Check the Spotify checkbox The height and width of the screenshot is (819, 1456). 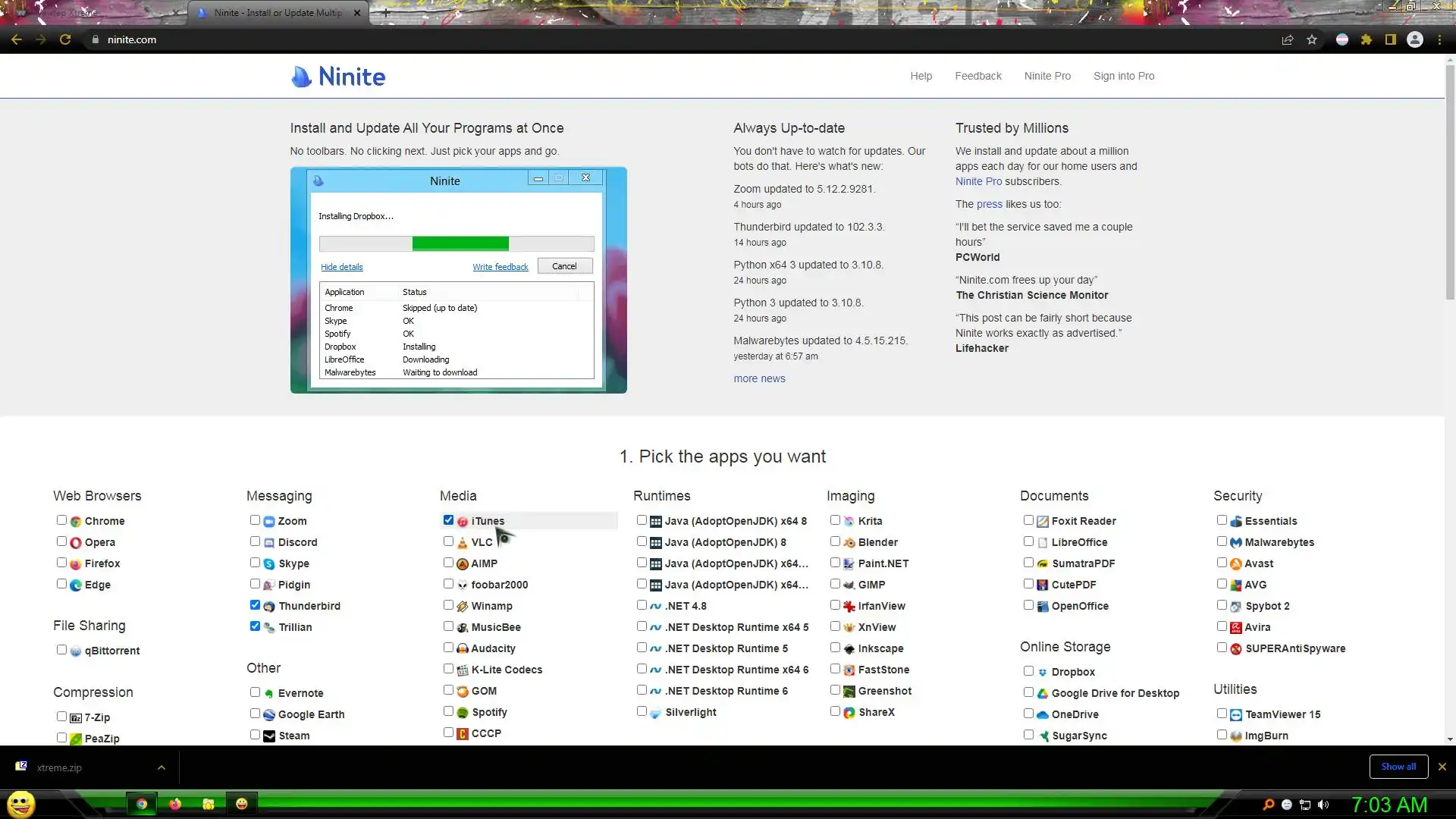pos(448,711)
